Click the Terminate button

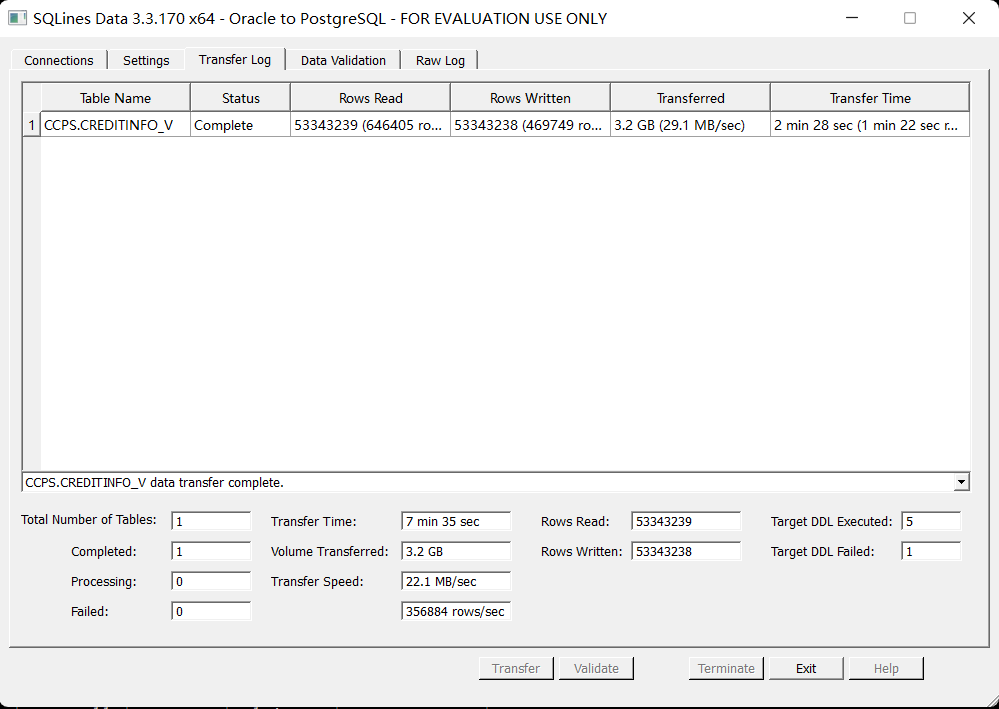click(726, 668)
